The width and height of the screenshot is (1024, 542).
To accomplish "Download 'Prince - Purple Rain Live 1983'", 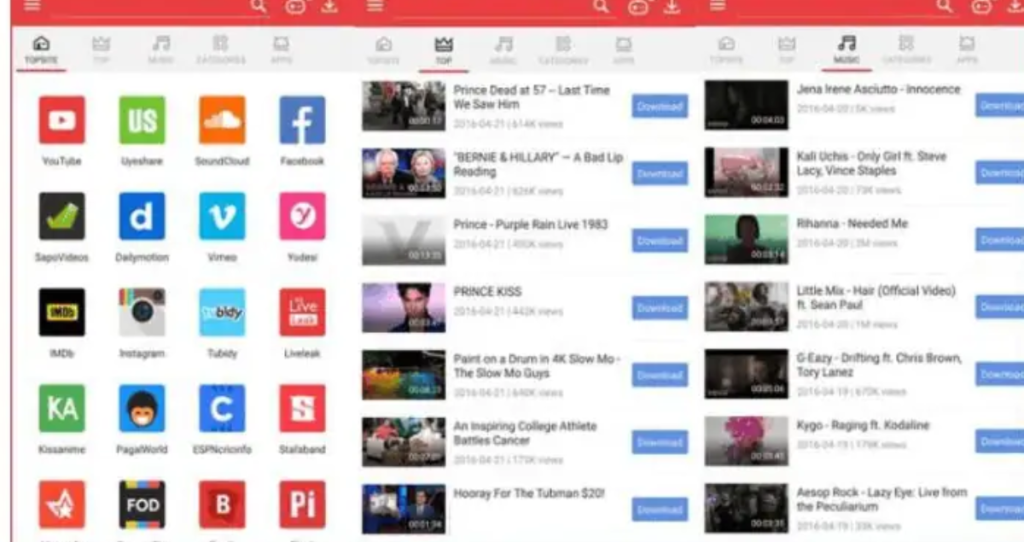I will tap(660, 241).
